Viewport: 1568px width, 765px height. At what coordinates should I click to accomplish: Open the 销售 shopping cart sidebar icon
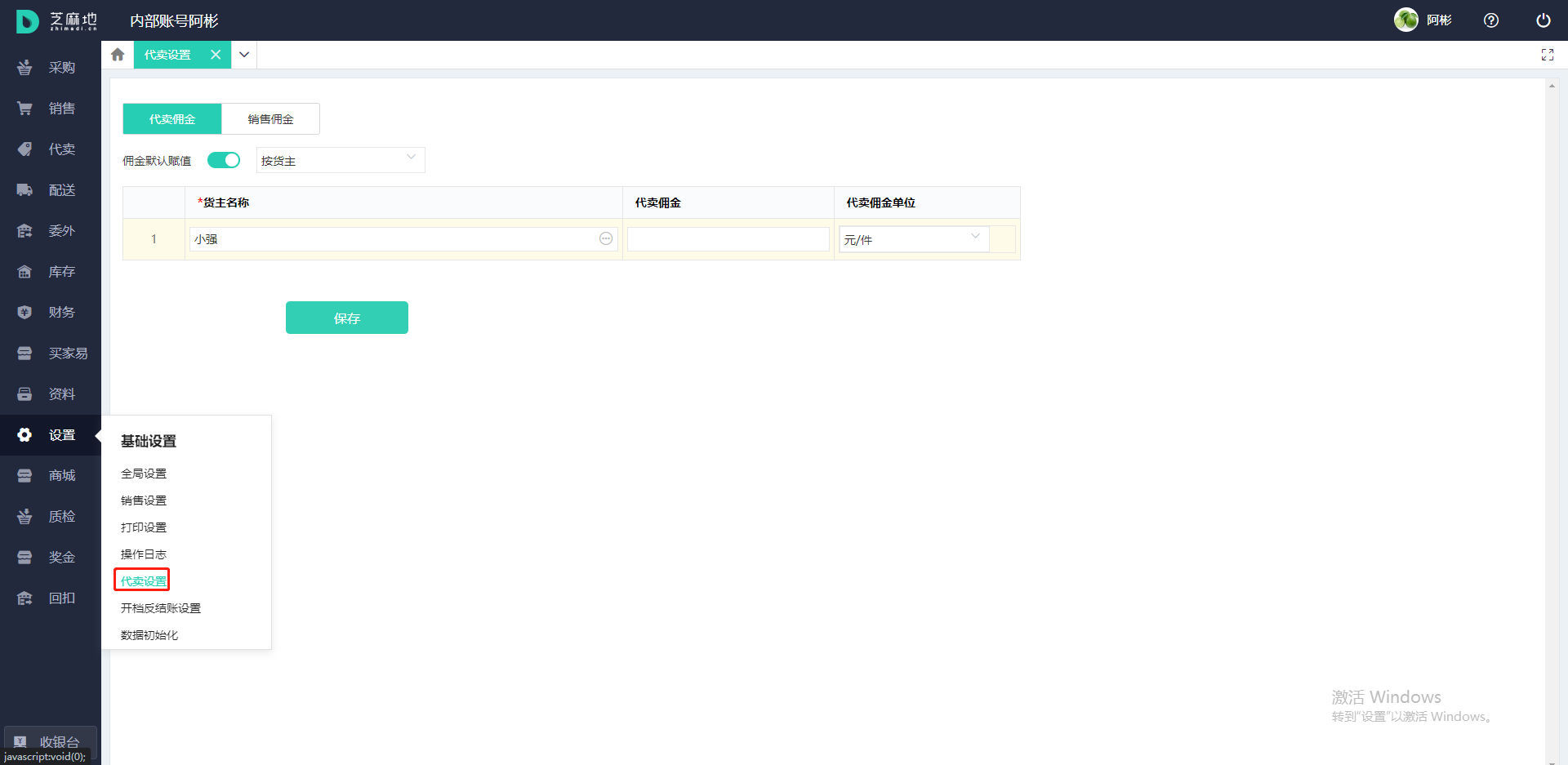[24, 109]
